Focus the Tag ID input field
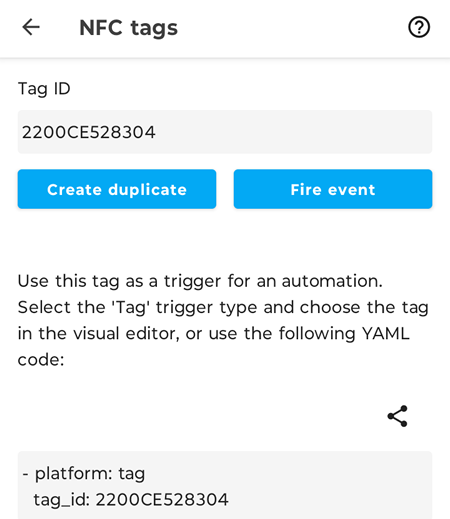Viewport: 450px width, 519px height. (x=225, y=132)
